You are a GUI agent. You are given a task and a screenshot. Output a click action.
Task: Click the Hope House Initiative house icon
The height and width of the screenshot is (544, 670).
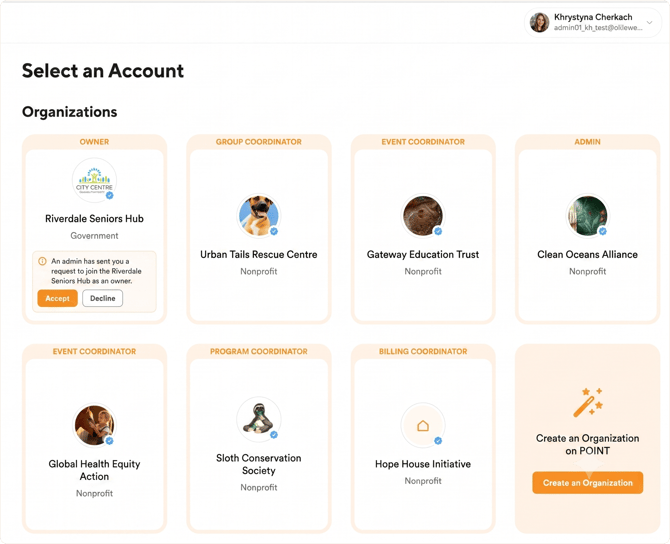423,425
